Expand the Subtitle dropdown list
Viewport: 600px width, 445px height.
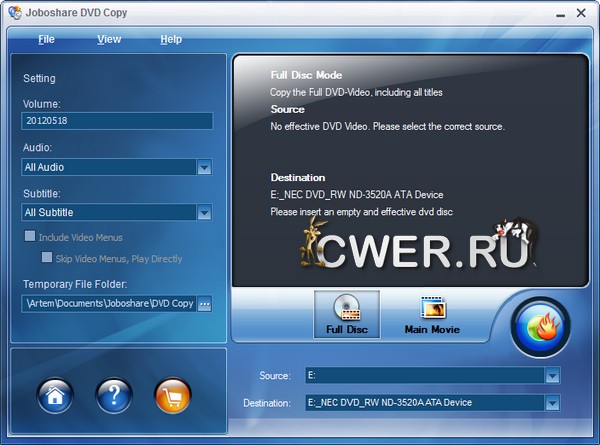(x=204, y=212)
